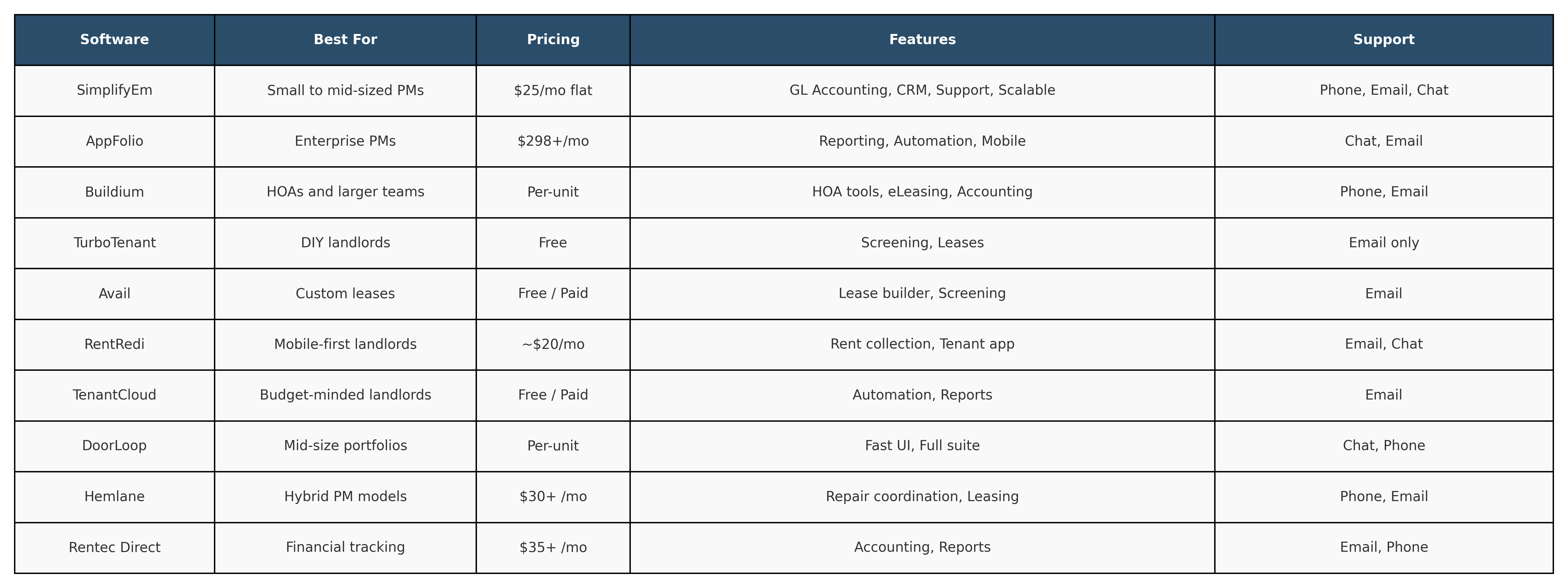Click the Software column header
Screen dimensions: 1568x588
point(114,40)
